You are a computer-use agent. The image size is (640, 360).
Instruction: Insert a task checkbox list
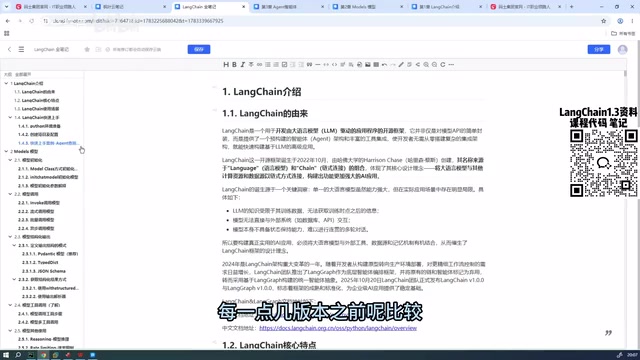click(x=284, y=64)
